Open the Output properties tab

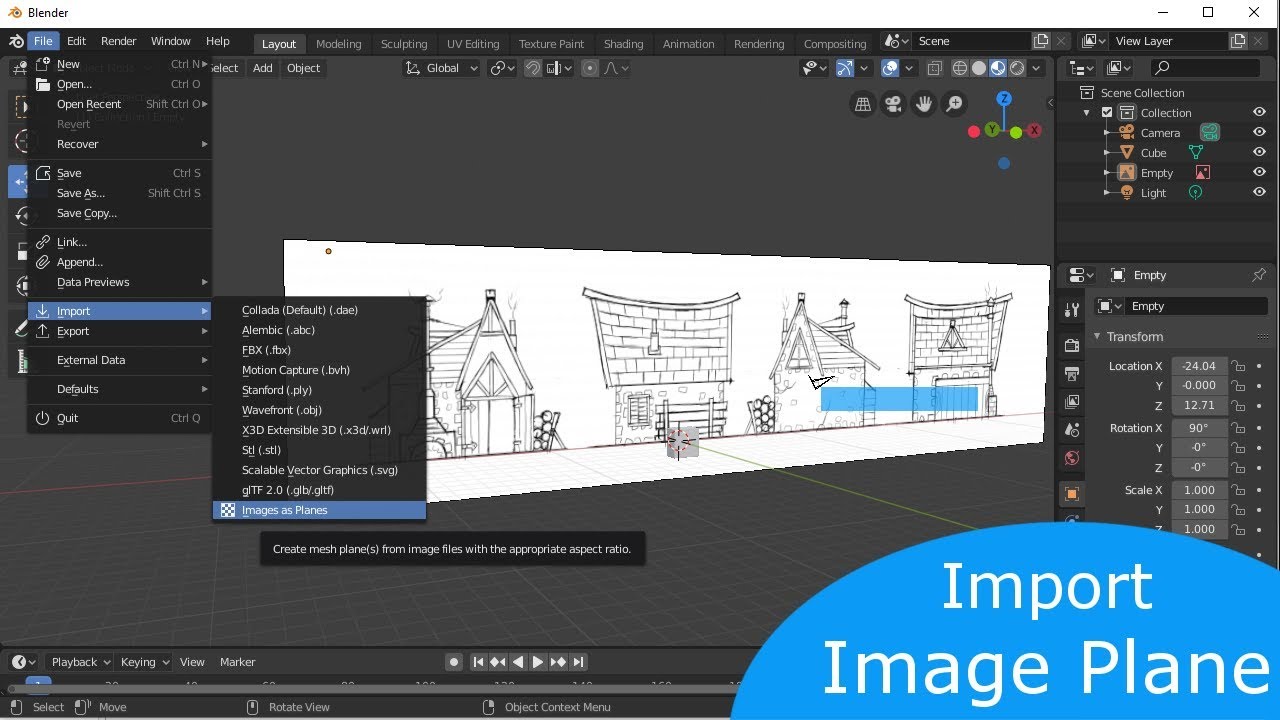(1072, 374)
